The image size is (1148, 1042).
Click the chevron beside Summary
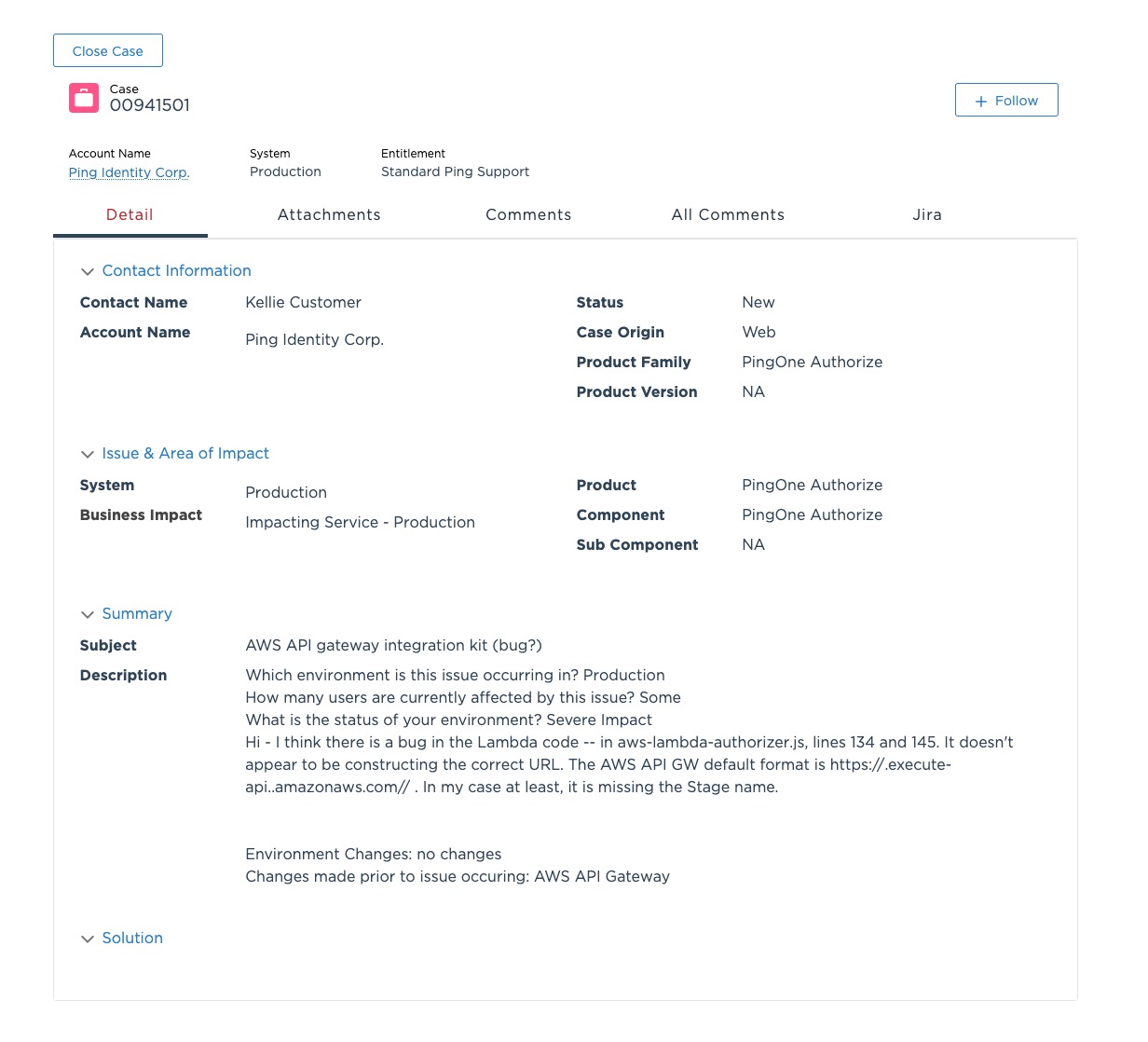[88, 614]
